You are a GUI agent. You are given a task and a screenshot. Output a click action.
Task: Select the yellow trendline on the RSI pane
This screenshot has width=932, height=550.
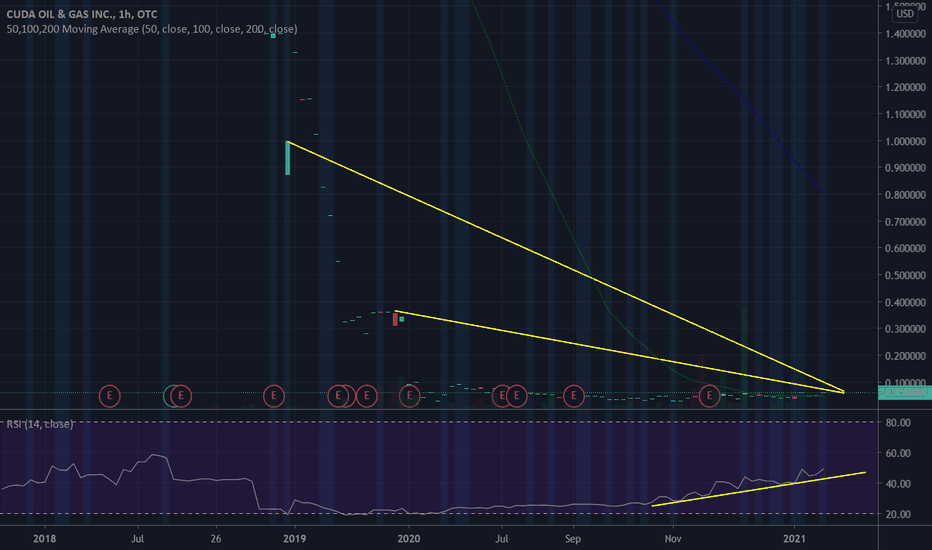pyautogui.click(x=758, y=489)
